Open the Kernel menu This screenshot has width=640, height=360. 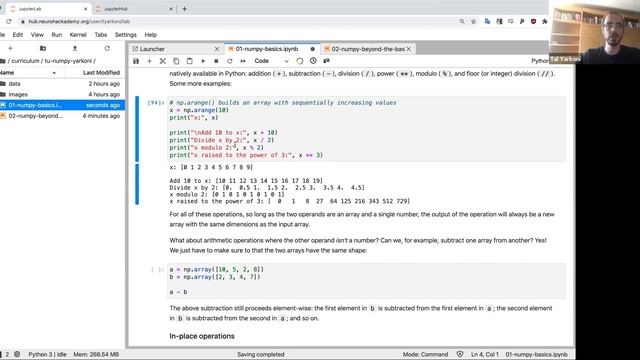pyautogui.click(x=78, y=35)
